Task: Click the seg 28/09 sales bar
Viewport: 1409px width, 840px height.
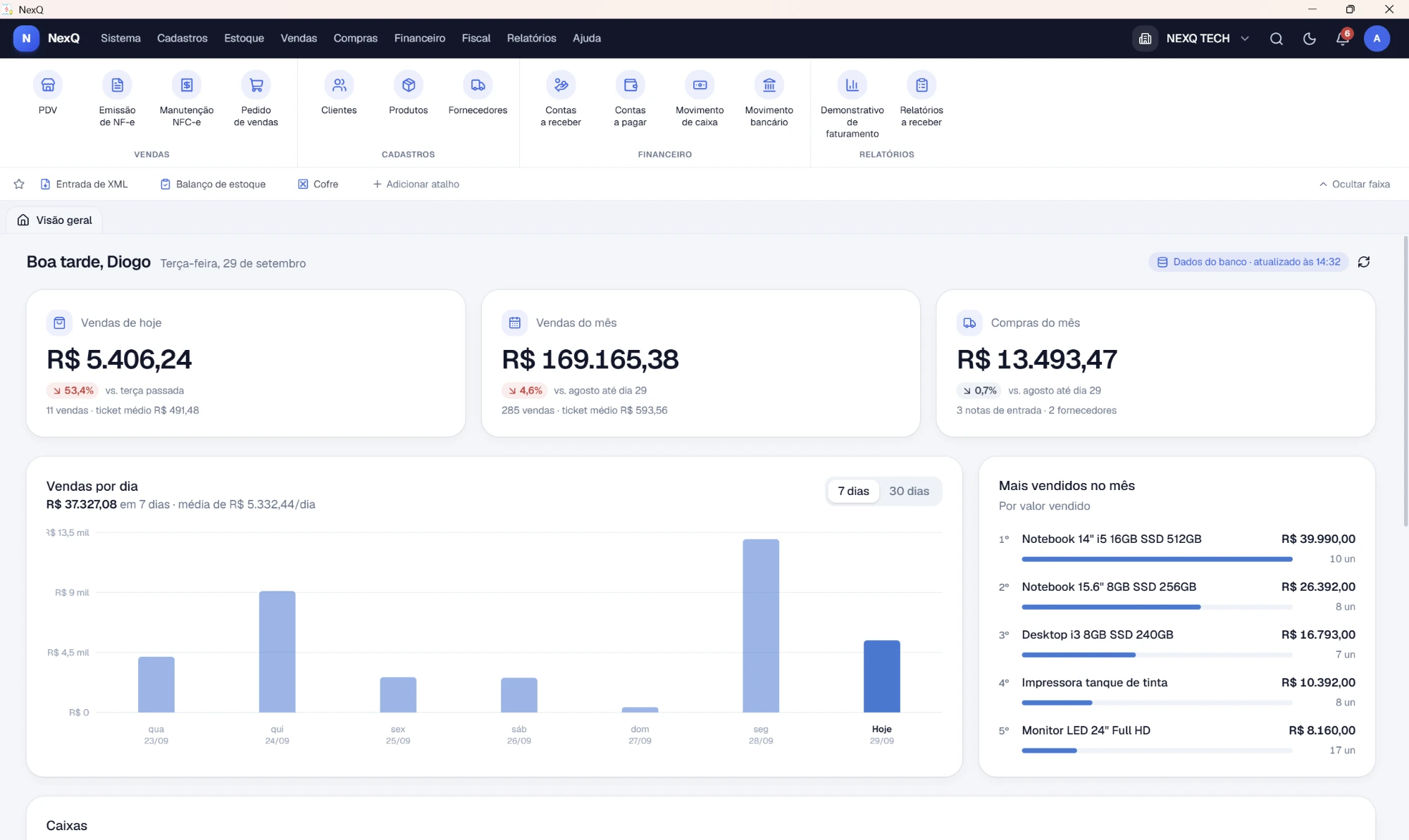Action: coord(761,626)
